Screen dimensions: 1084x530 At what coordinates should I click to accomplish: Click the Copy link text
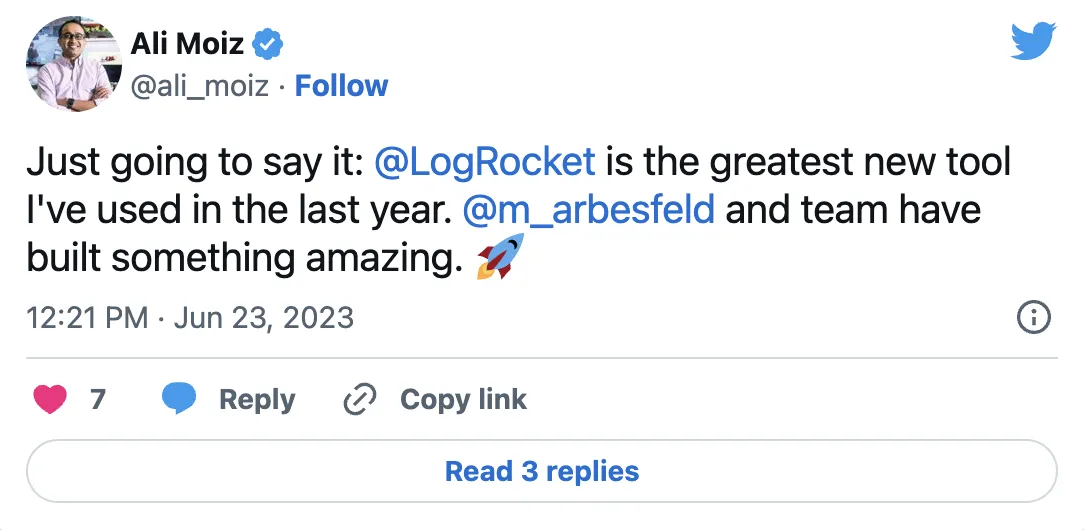(x=463, y=400)
